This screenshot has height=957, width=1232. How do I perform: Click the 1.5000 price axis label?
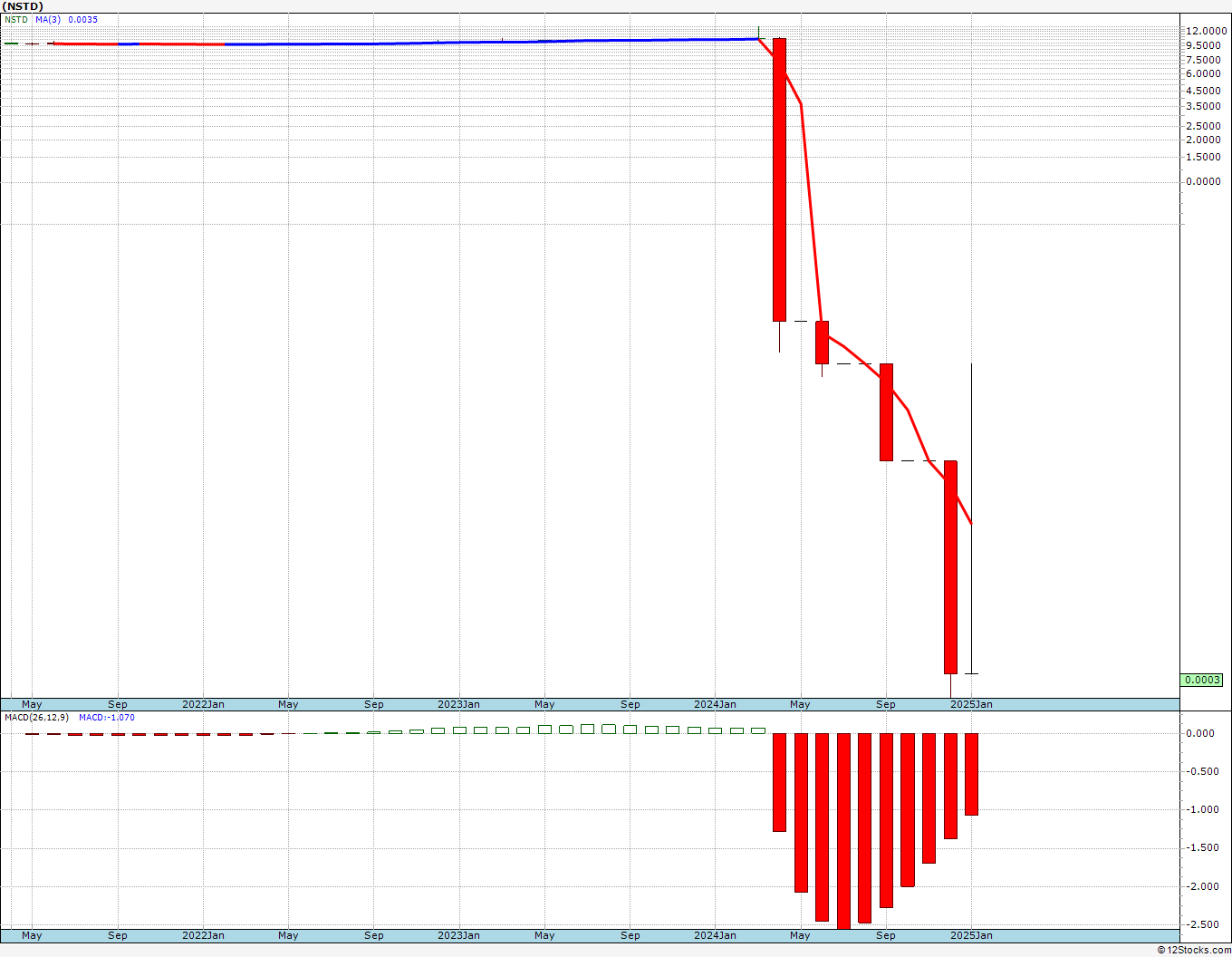tap(1203, 157)
